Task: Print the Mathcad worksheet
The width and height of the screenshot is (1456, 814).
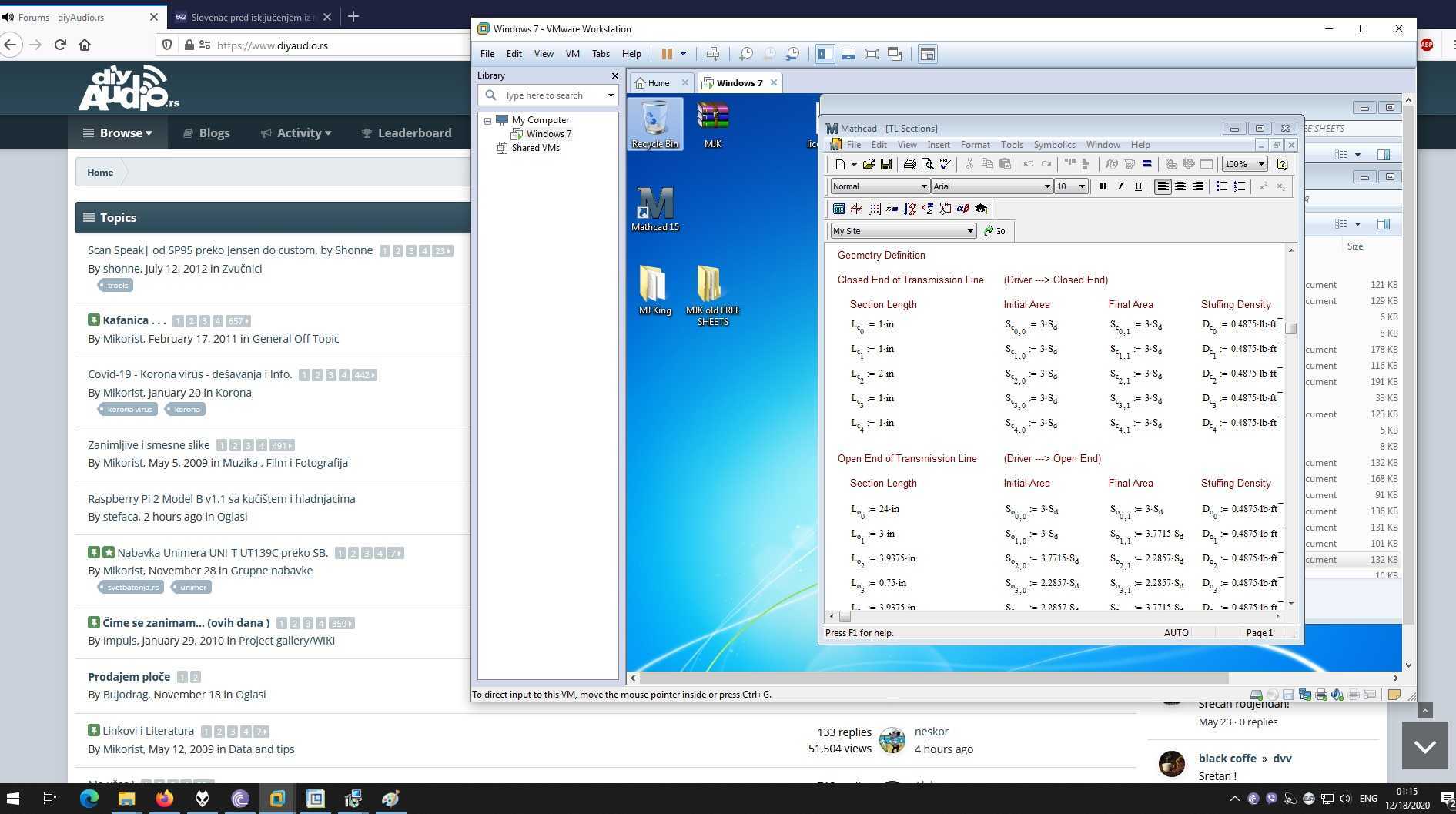Action: point(909,164)
